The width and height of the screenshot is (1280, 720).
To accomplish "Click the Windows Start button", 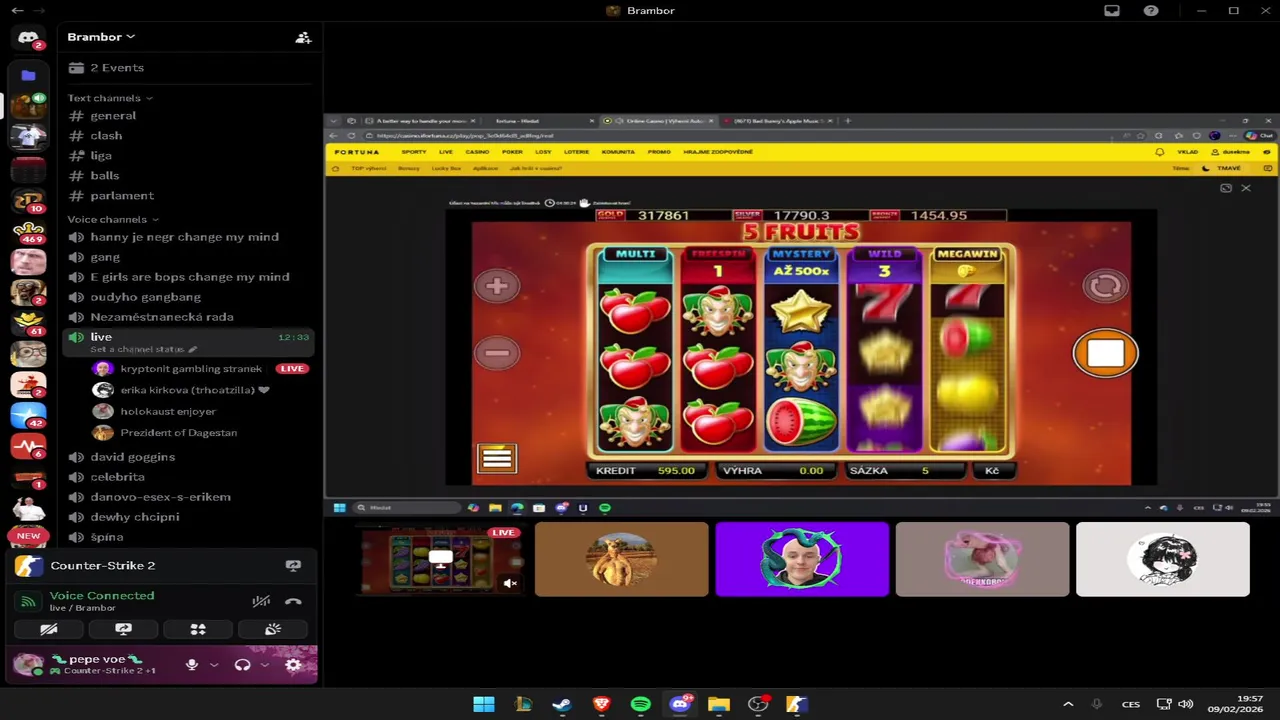I will 484,704.
